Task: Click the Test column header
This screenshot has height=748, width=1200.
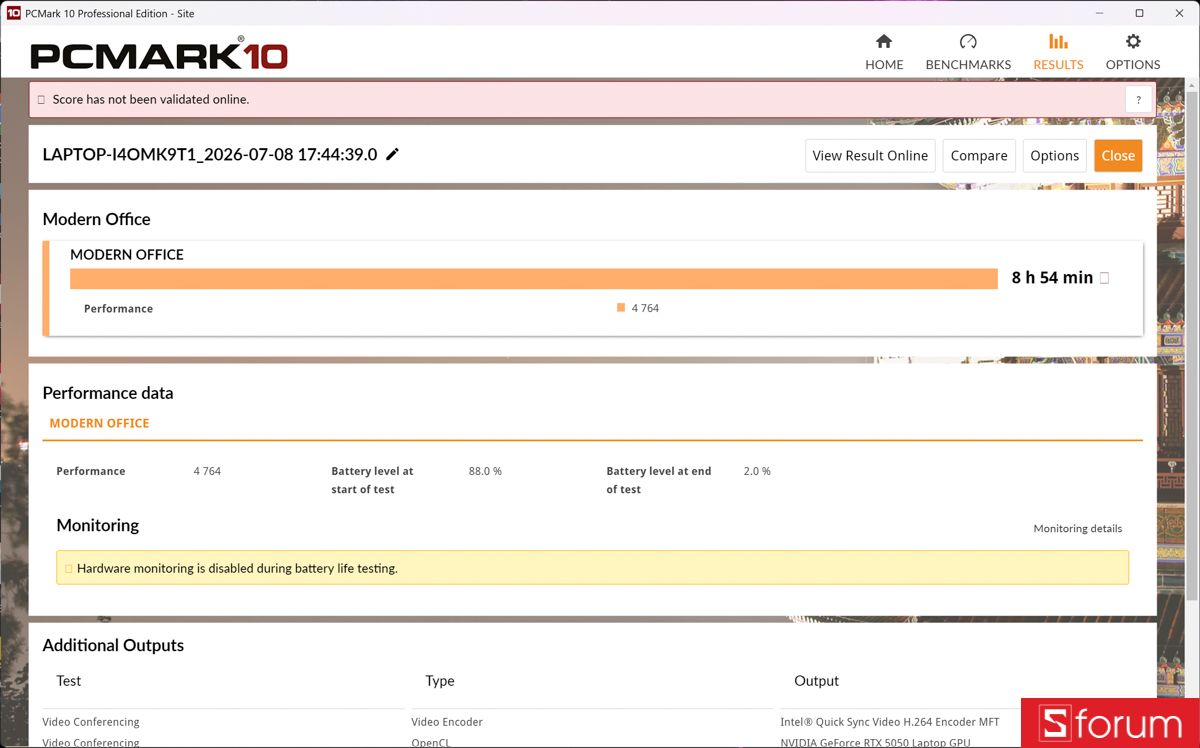Action: point(68,681)
